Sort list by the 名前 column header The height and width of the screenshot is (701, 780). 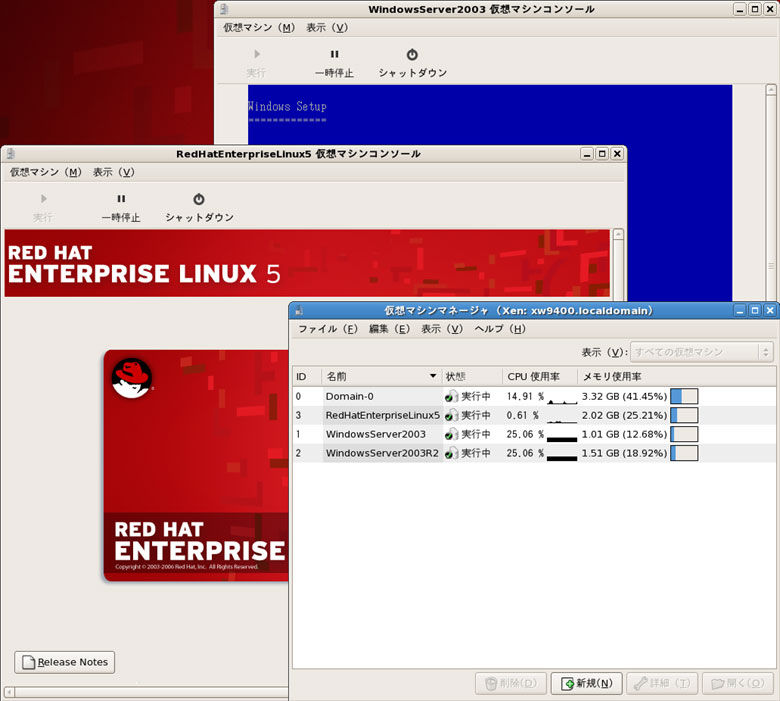pos(380,376)
